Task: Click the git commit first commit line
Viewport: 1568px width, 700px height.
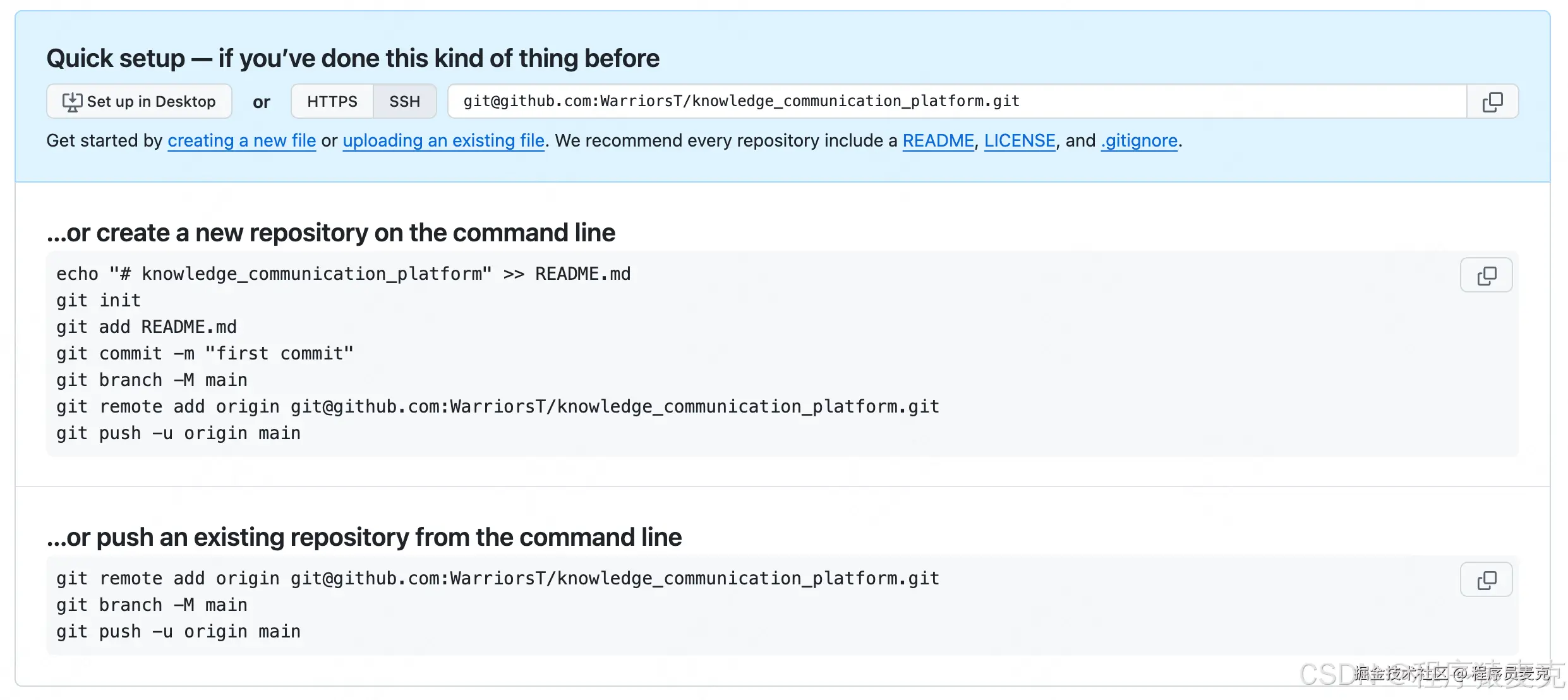Action: click(x=205, y=354)
